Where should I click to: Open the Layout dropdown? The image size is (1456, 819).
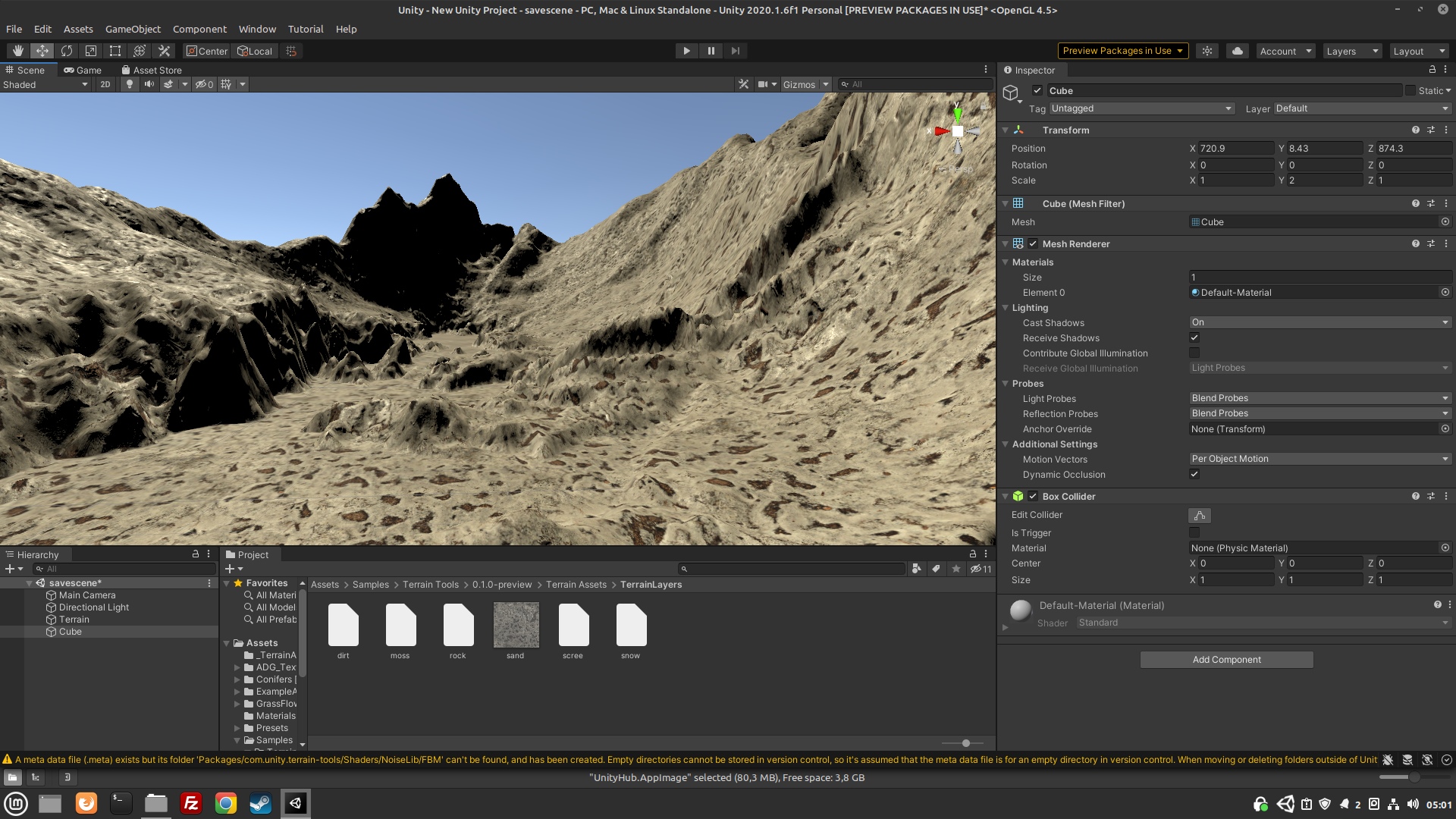pyautogui.click(x=1419, y=51)
